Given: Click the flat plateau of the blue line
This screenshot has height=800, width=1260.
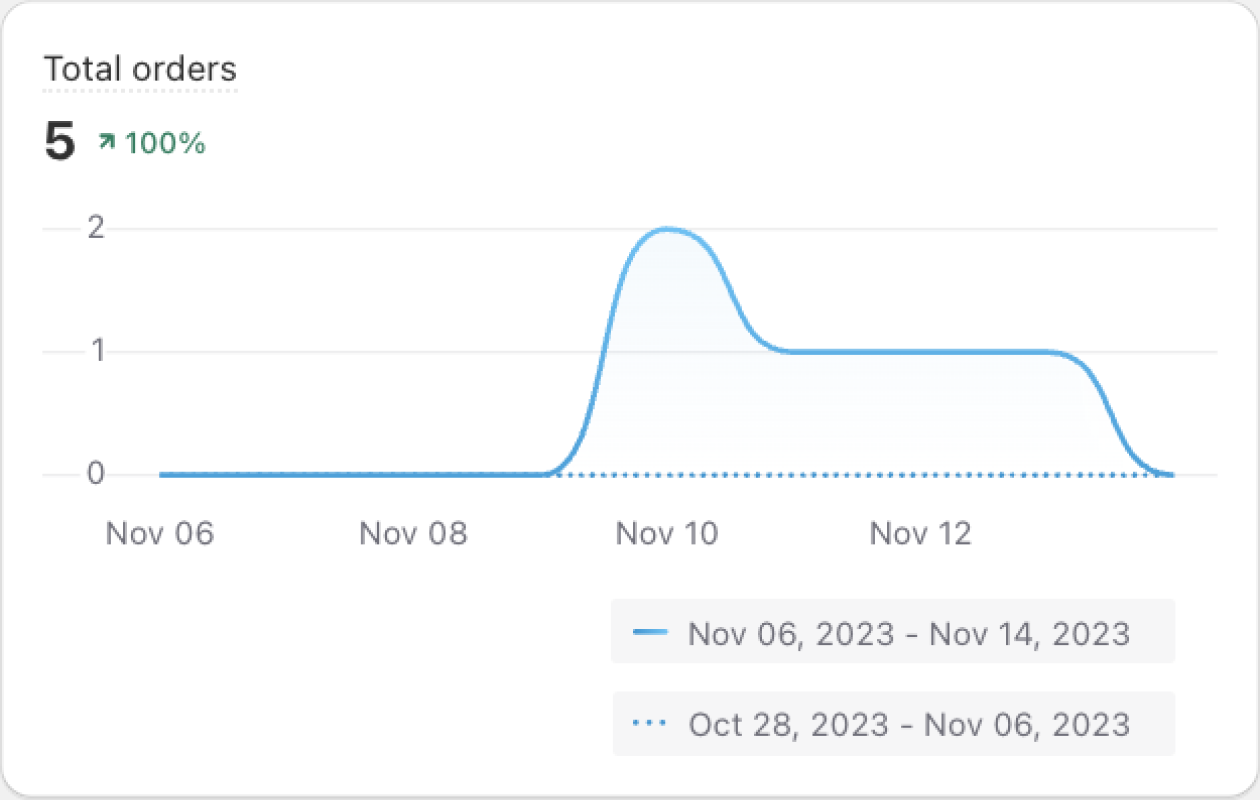Looking at the screenshot, I should coord(920,351).
